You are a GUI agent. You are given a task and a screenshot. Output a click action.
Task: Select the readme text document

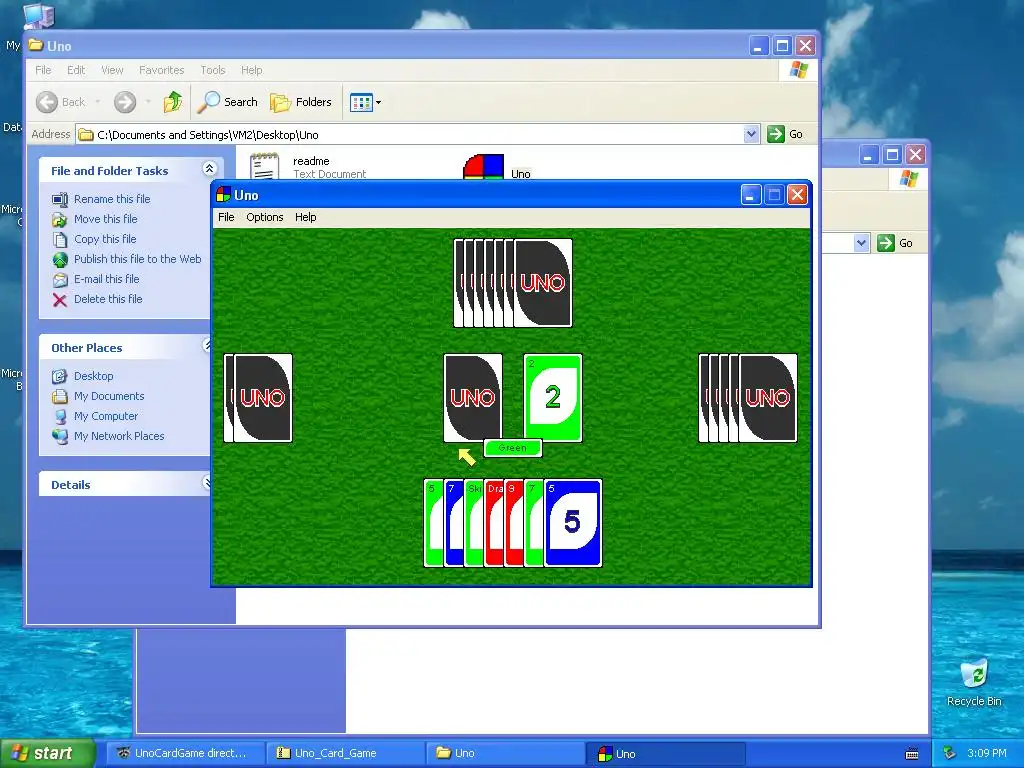(310, 166)
